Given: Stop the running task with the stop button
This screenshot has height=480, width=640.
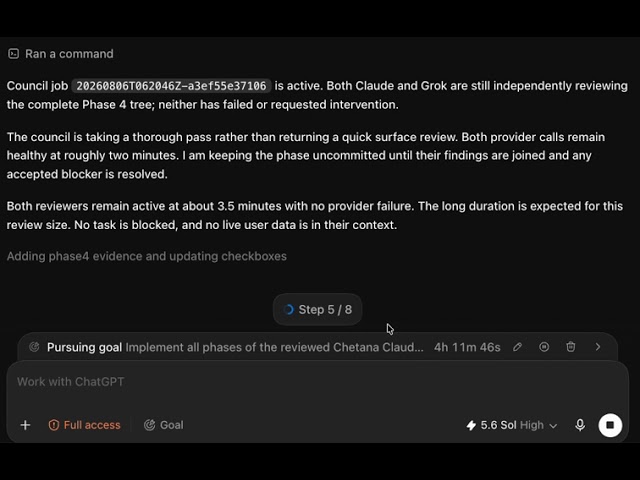Looking at the screenshot, I should pyautogui.click(x=610, y=425).
